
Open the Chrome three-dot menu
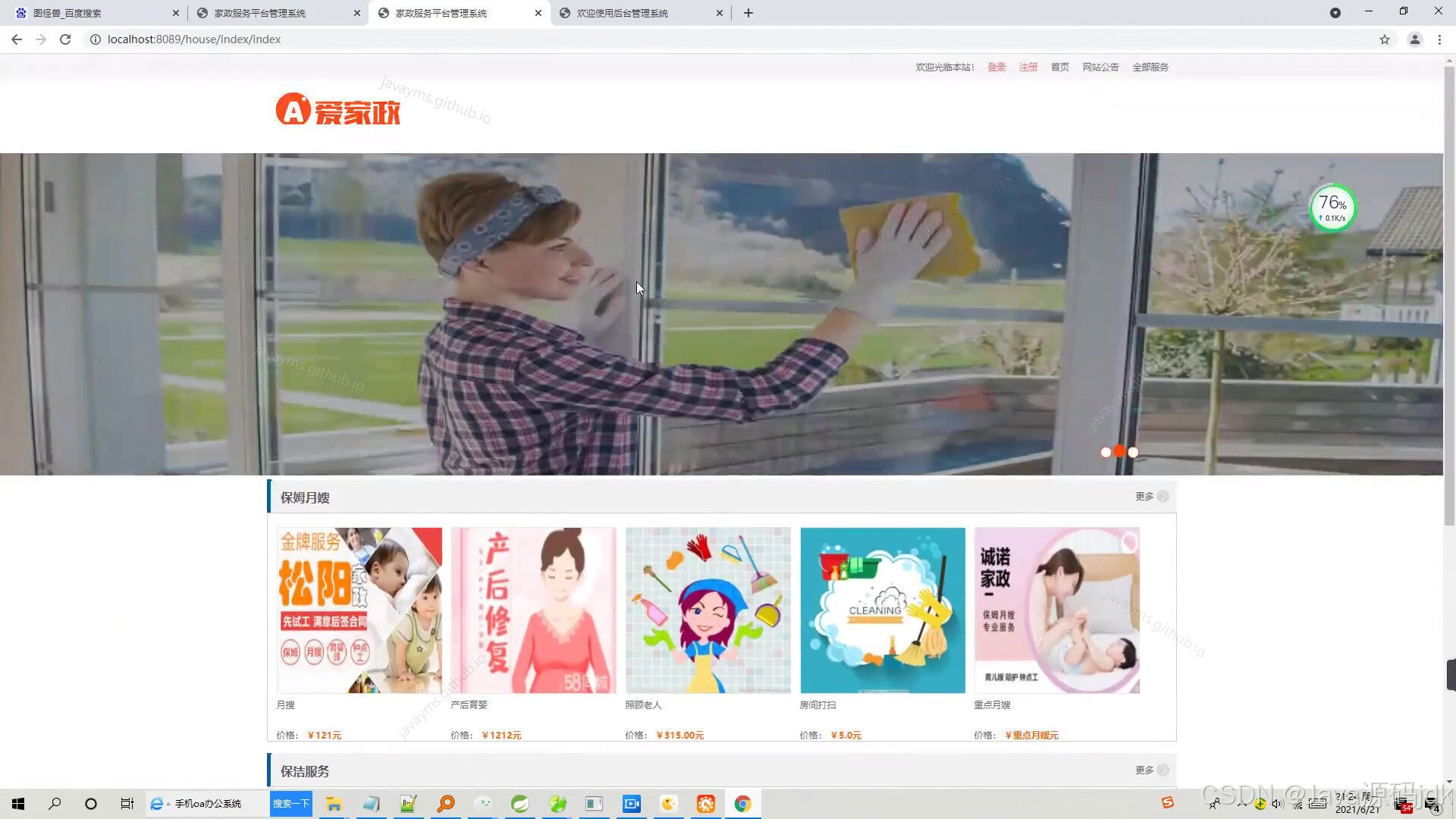click(x=1440, y=39)
